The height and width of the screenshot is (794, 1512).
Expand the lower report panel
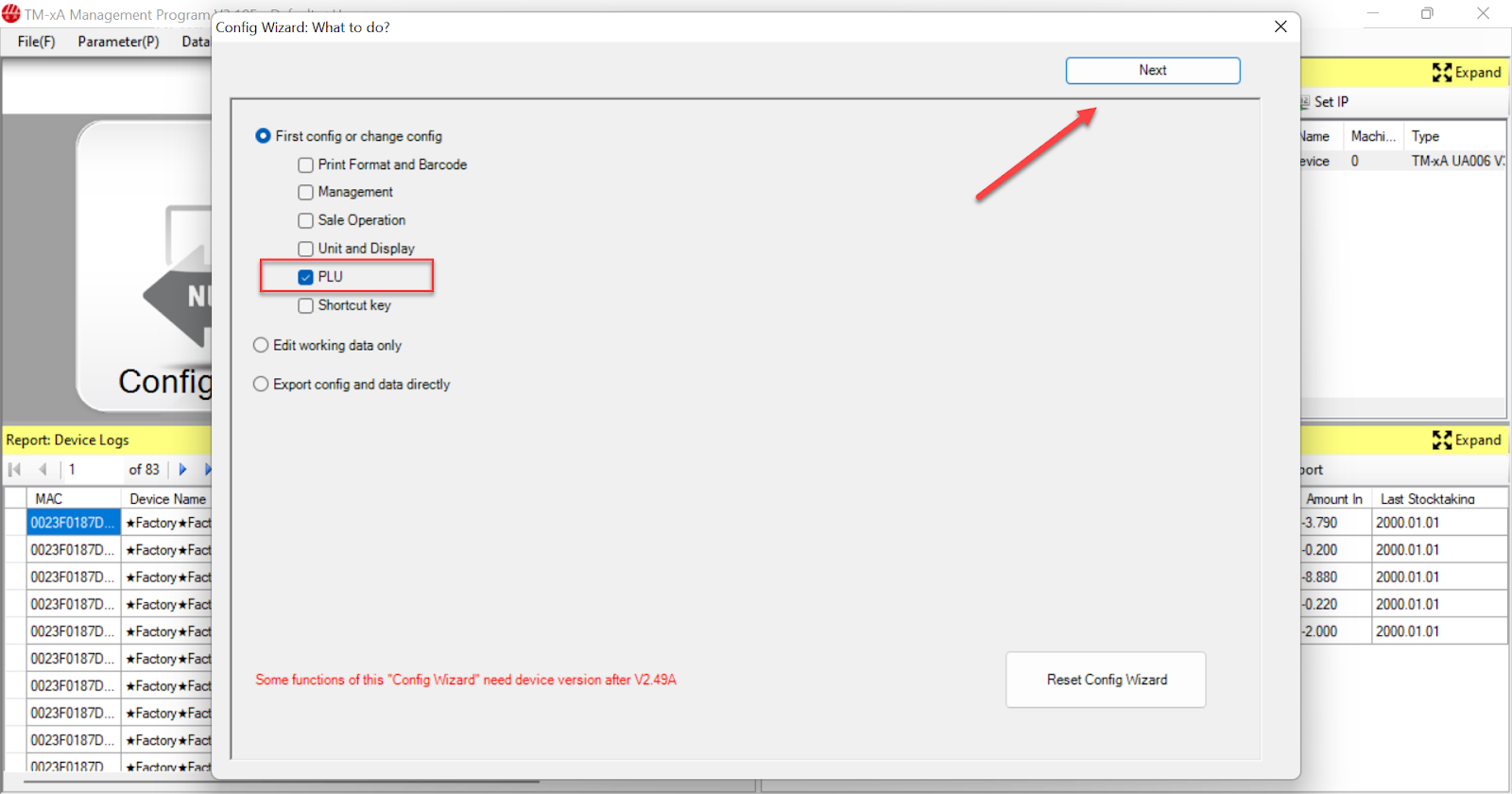point(1467,440)
